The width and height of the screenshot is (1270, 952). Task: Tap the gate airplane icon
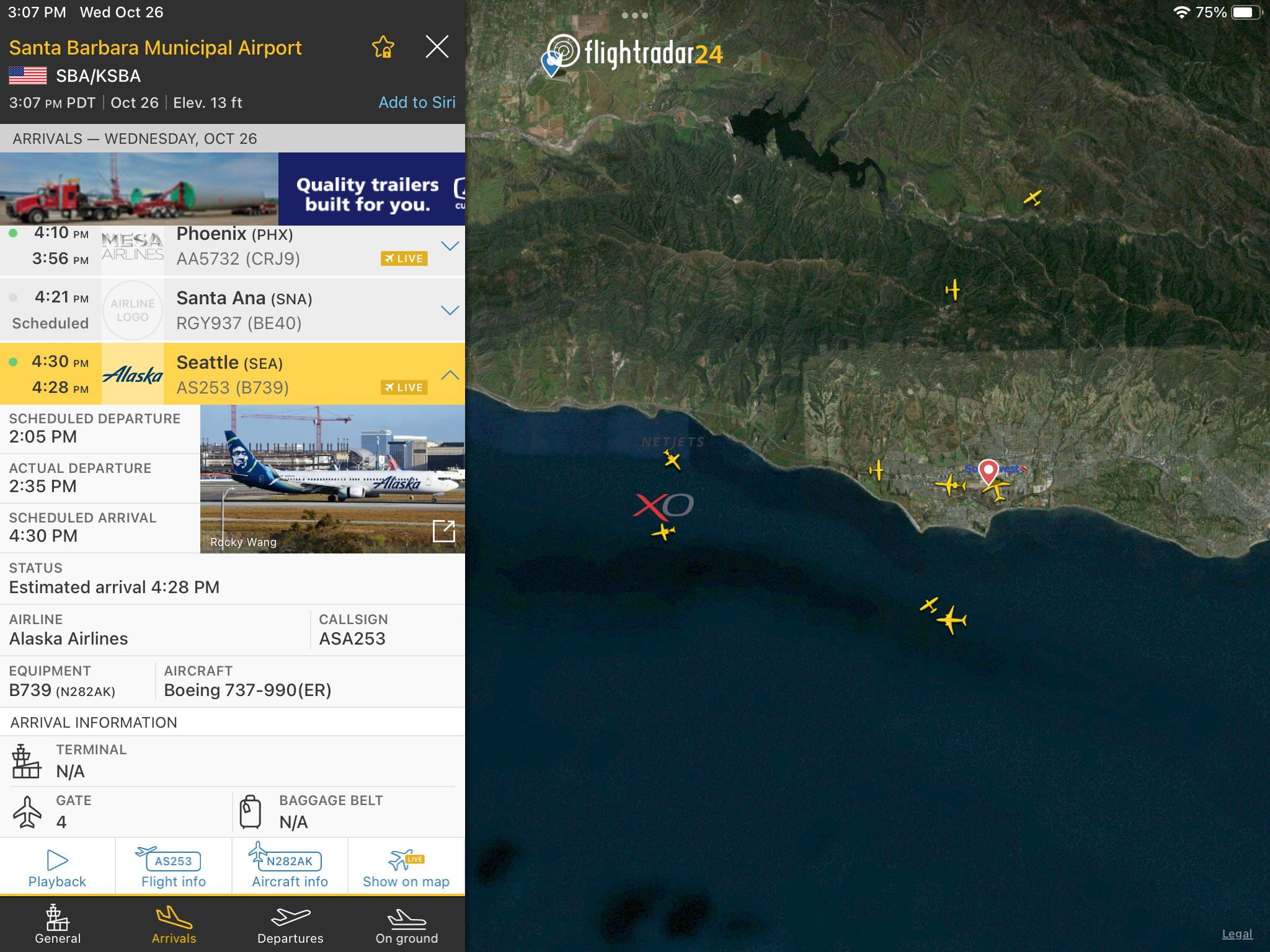point(27,812)
